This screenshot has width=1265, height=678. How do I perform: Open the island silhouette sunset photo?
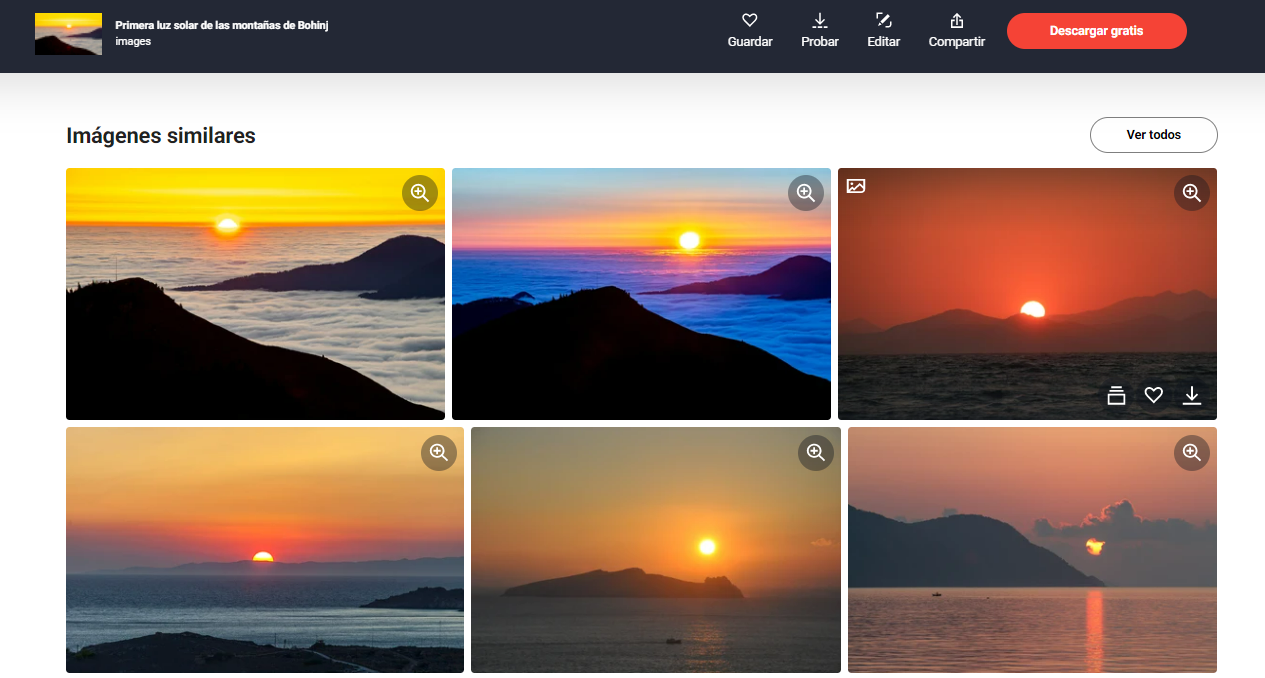[655, 560]
